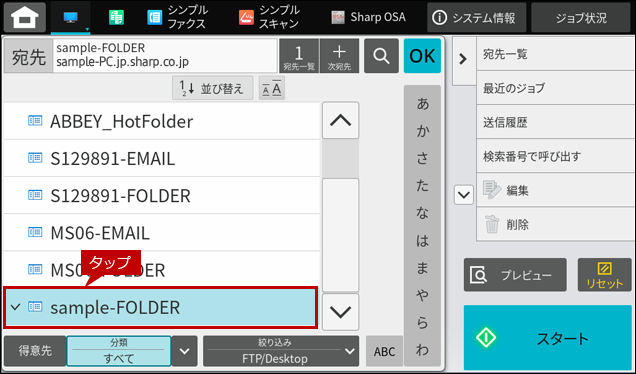Image resolution: width=636 pixels, height=374 pixels.
Task: Tap the yellow Reset icon button
Action: pyautogui.click(x=604, y=275)
